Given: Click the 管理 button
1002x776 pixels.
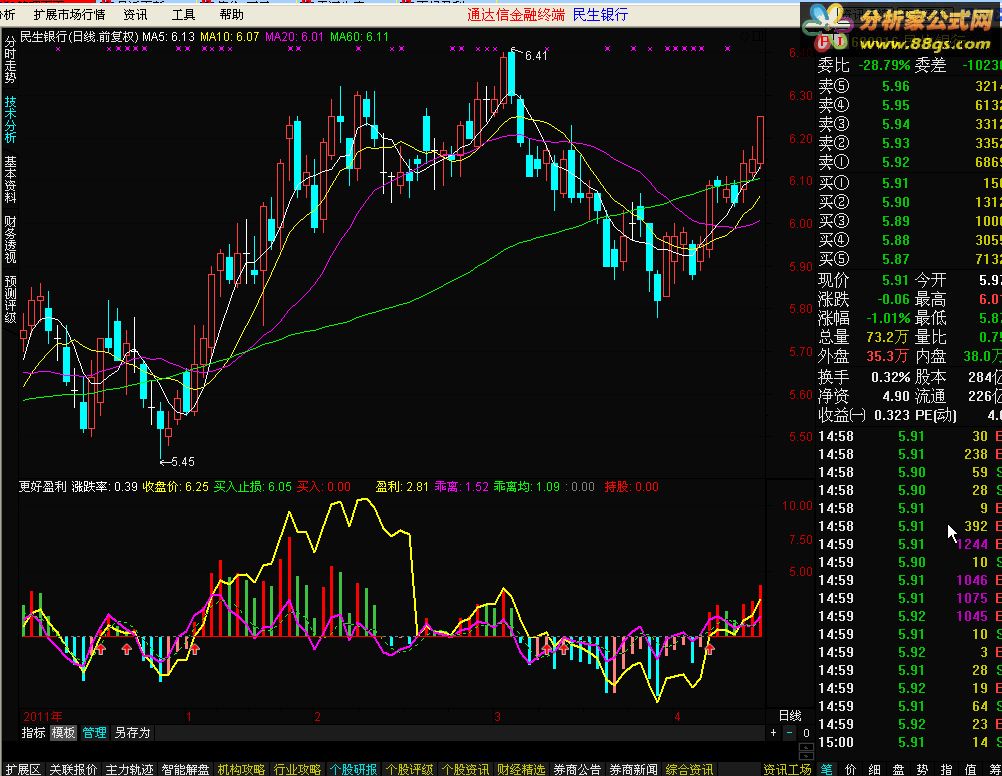Looking at the screenshot, I should click(x=94, y=733).
